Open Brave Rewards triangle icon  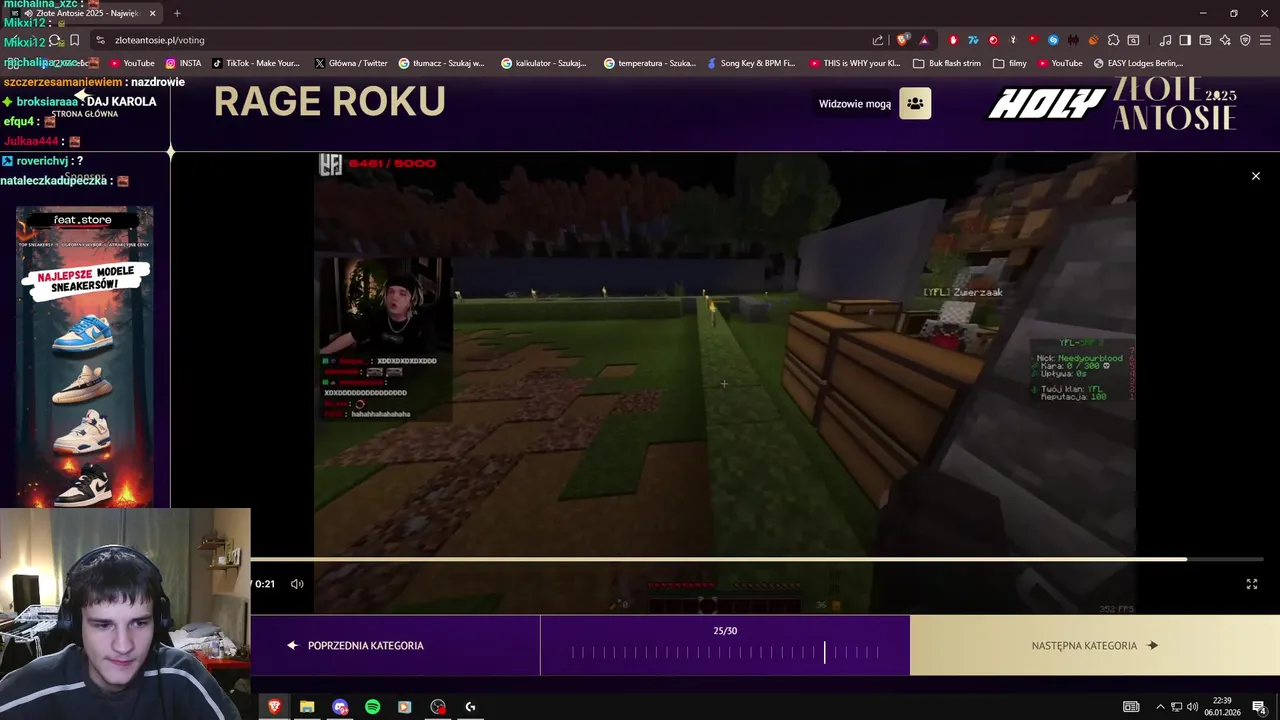click(924, 40)
